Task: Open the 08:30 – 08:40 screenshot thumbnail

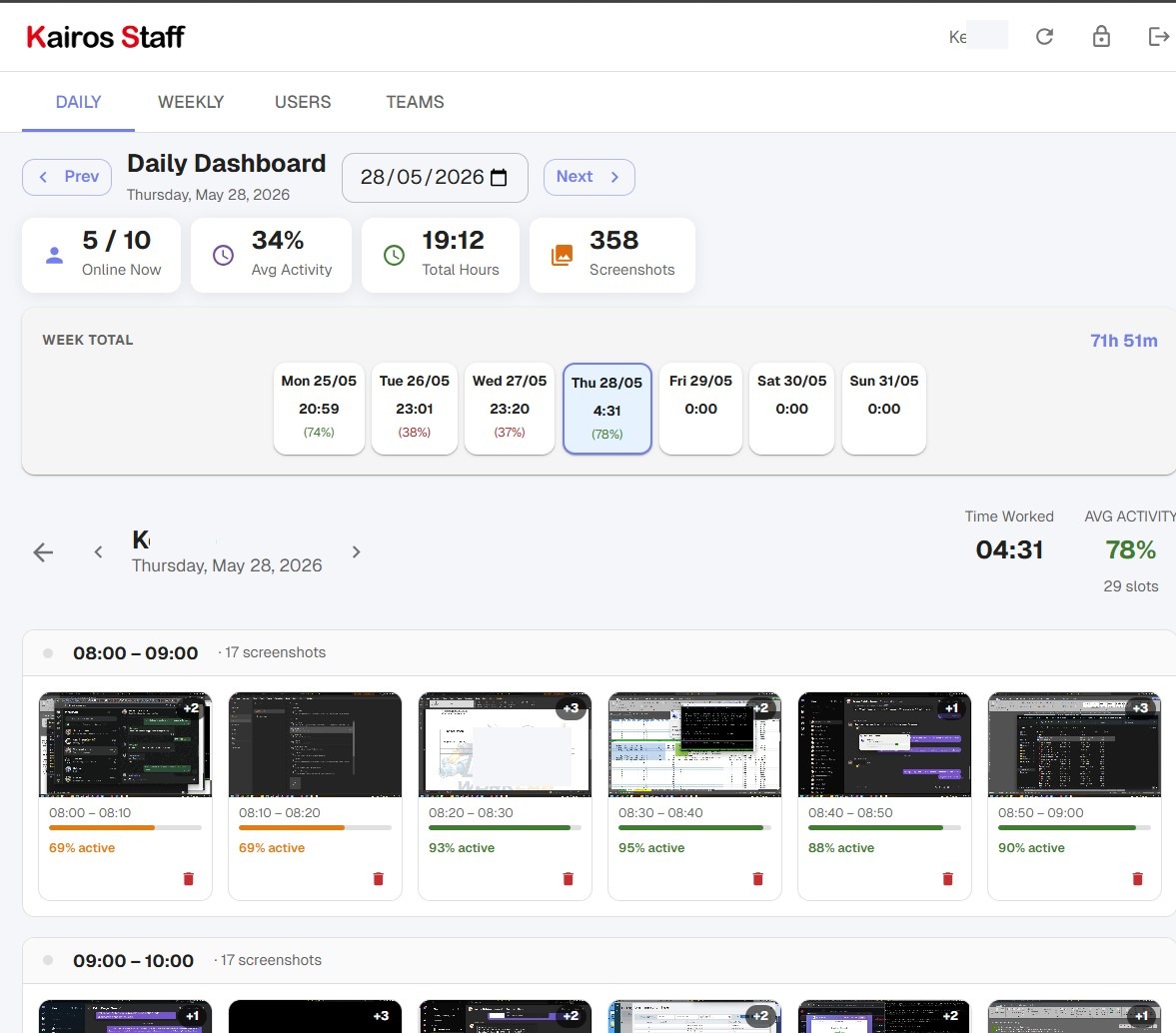Action: (694, 744)
